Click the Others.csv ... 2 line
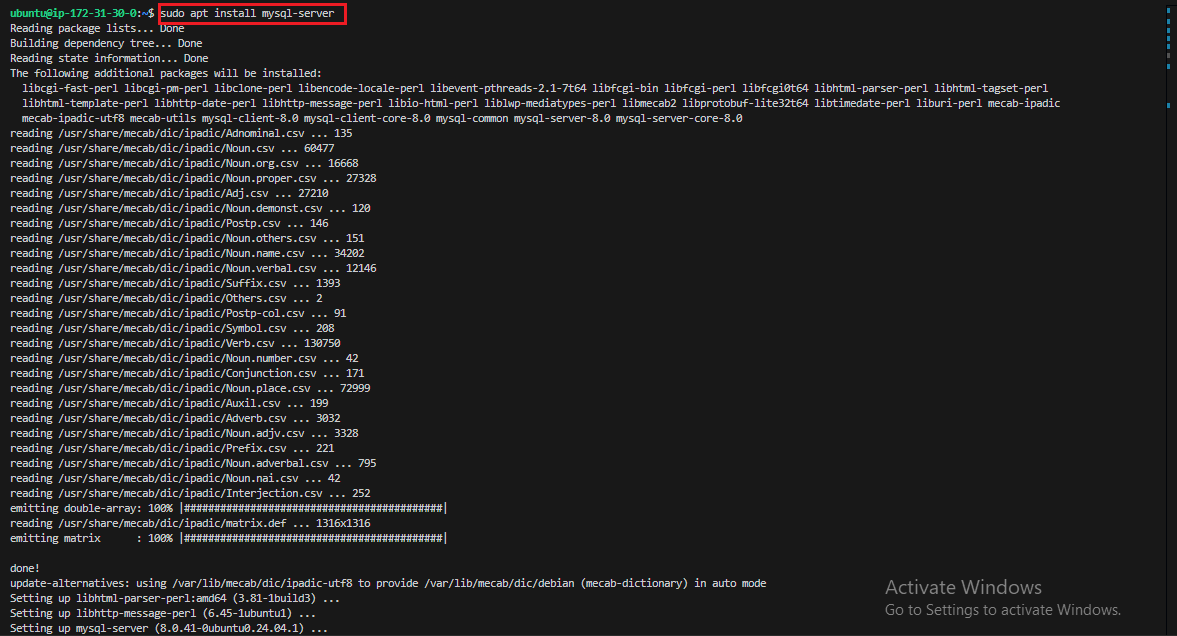Image resolution: width=1177 pixels, height=636 pixels. tap(166, 299)
